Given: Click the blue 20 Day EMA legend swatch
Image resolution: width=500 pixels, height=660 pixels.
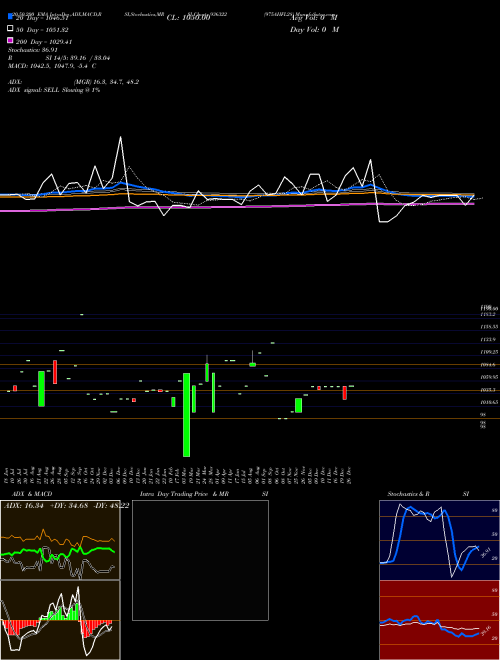Looking at the screenshot, I should pos(11,17).
